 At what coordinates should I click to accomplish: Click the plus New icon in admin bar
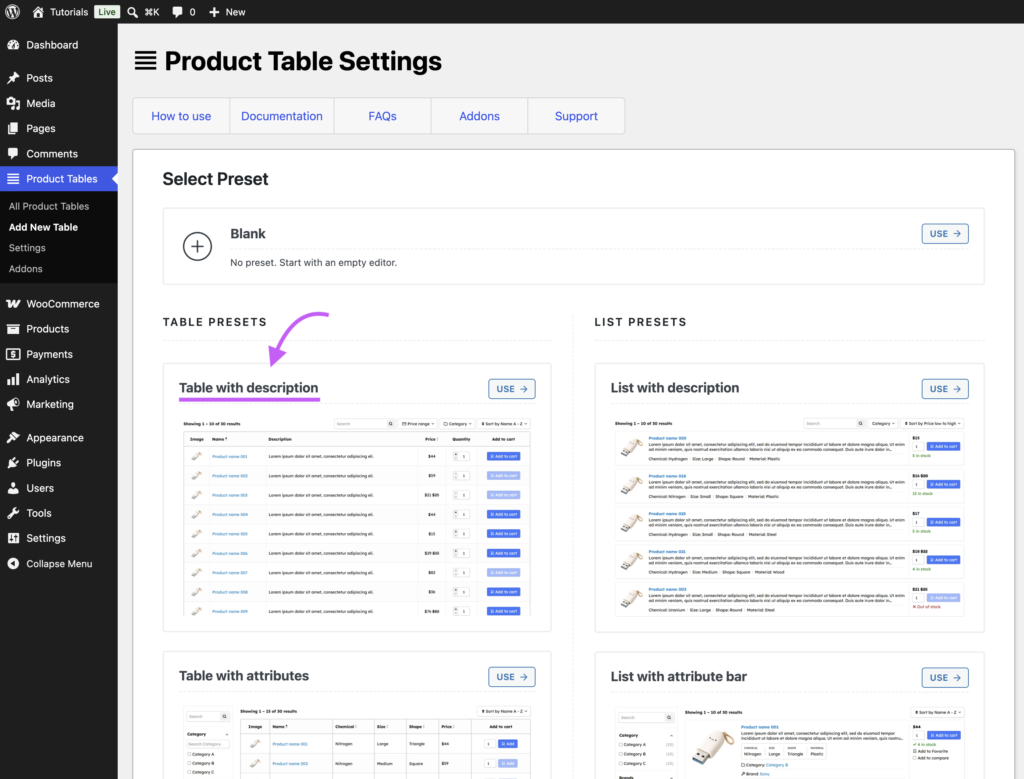click(x=214, y=12)
